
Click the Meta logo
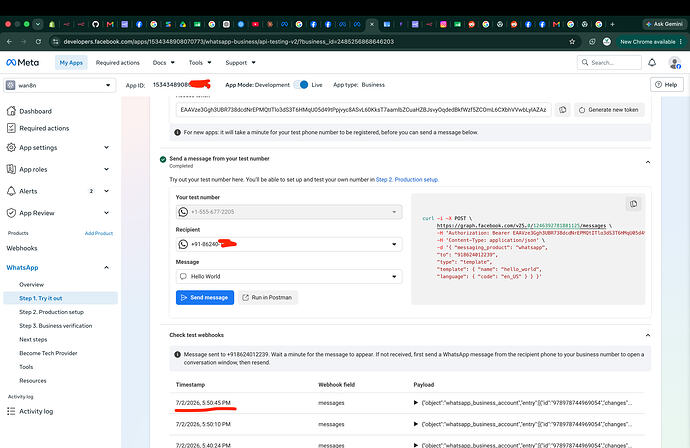[x=22, y=62]
